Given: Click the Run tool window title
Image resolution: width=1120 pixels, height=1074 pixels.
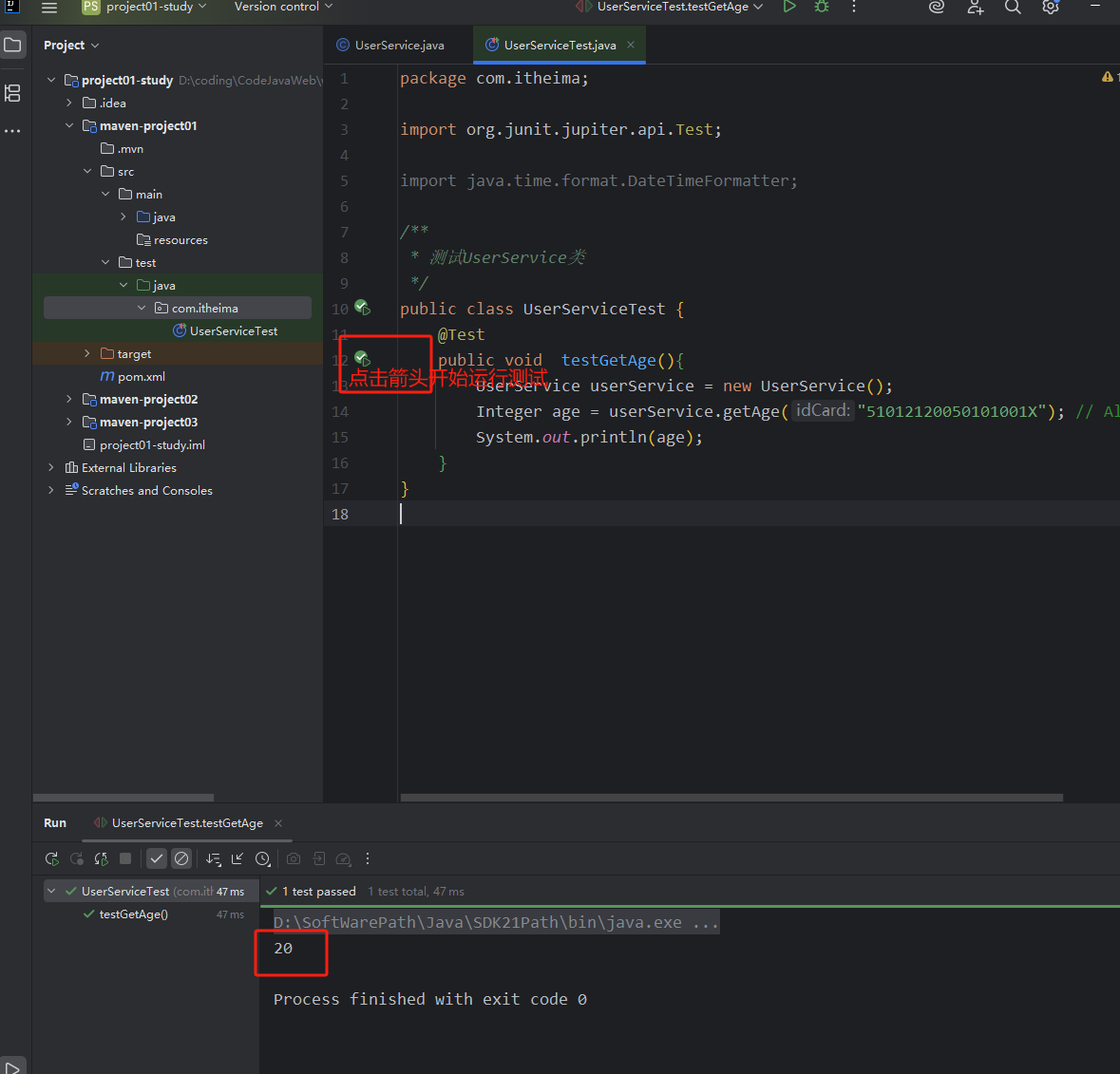Looking at the screenshot, I should pyautogui.click(x=55, y=823).
